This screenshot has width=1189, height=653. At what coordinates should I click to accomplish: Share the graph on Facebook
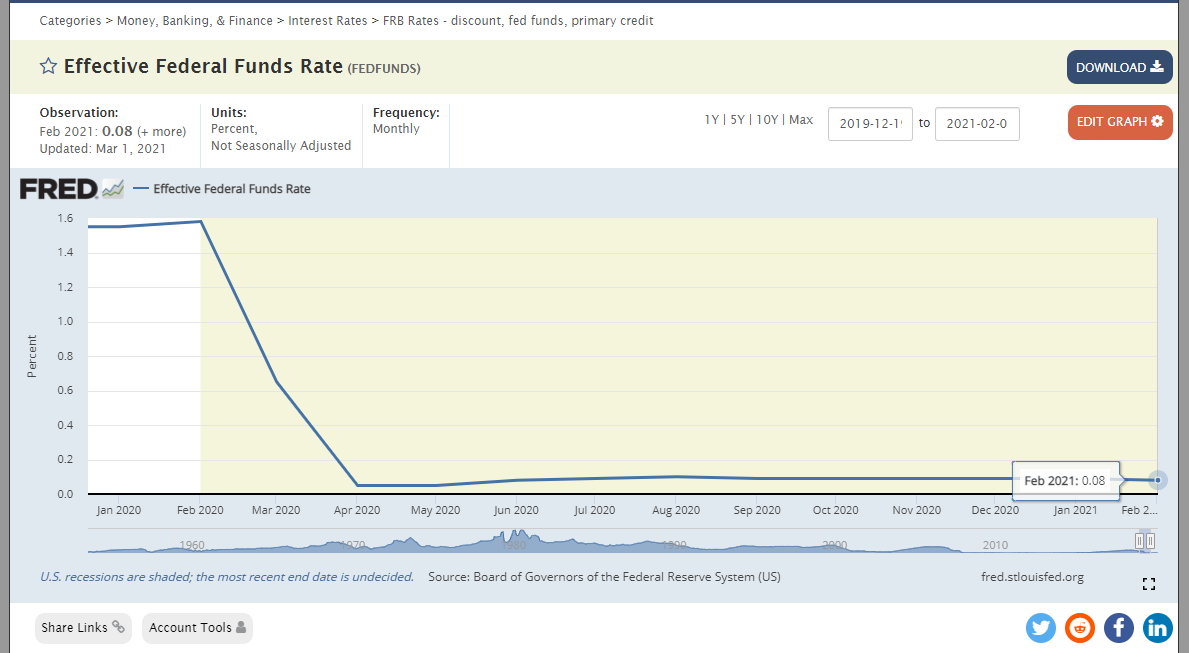1119,628
